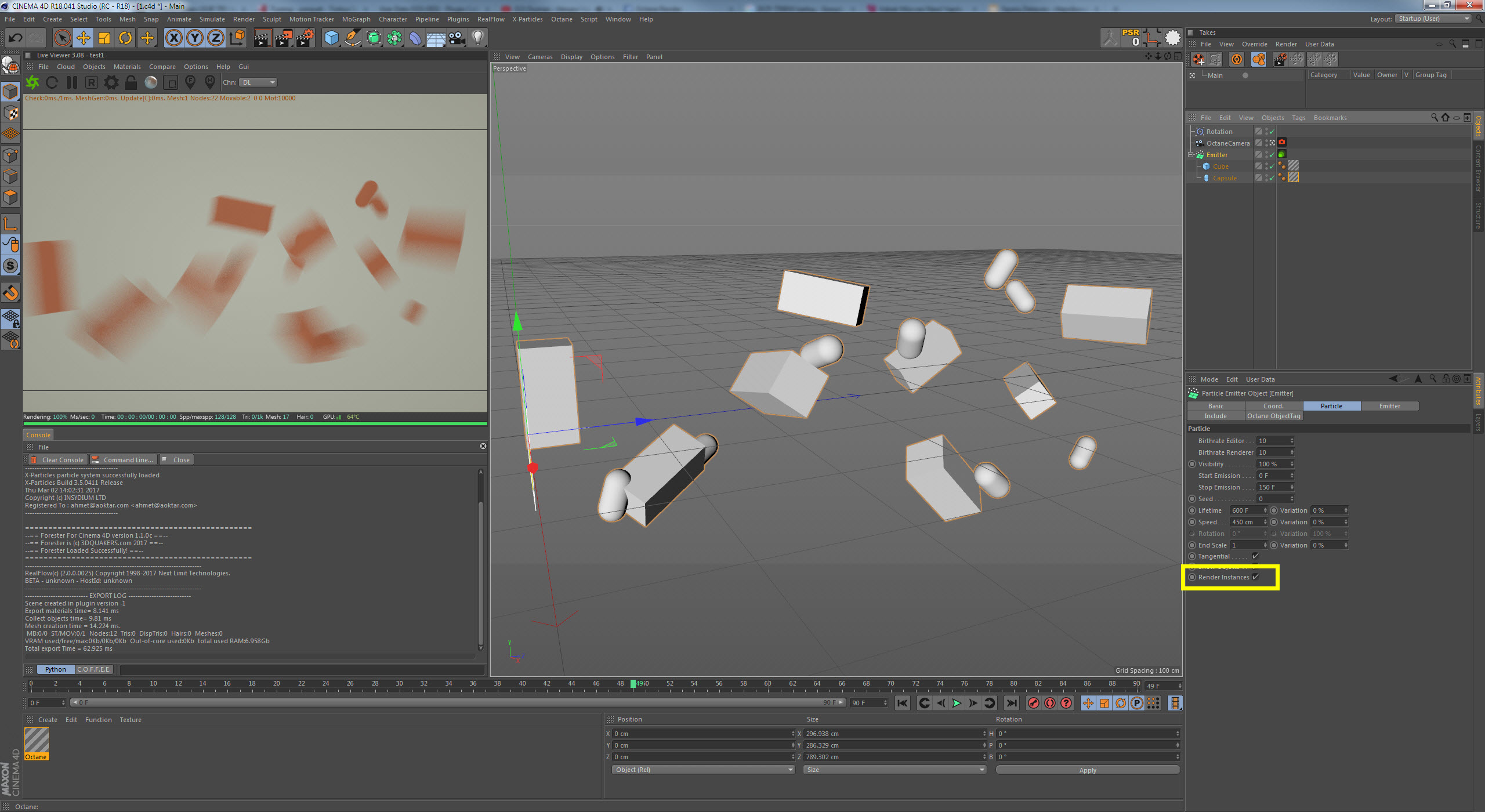1485x812 pixels.
Task: Toggle the Render Instances checkbox
Action: 1255,577
